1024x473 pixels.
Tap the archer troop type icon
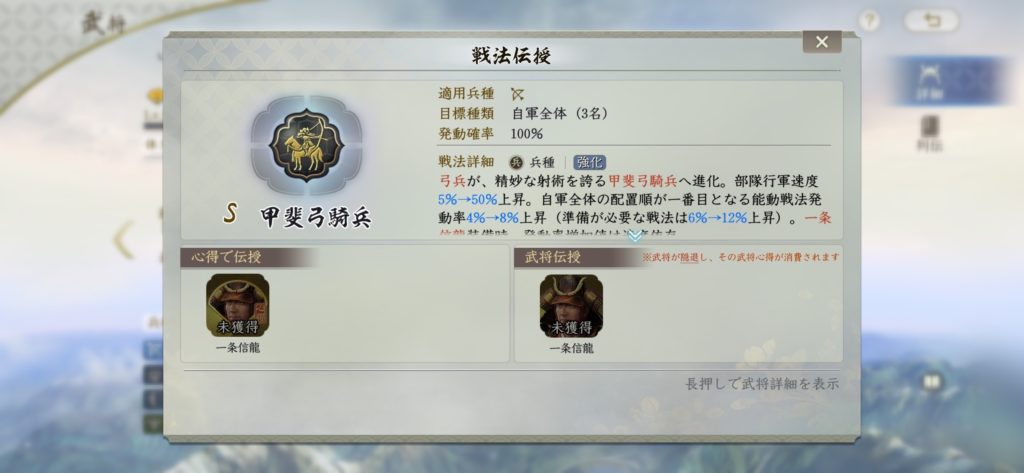(517, 94)
